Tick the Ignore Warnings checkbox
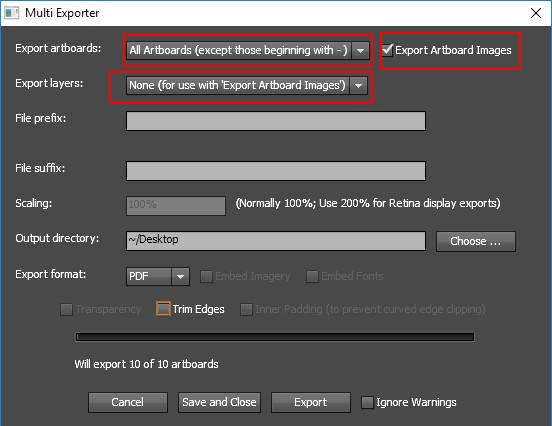Viewport: 552px width, 426px height. click(367, 402)
